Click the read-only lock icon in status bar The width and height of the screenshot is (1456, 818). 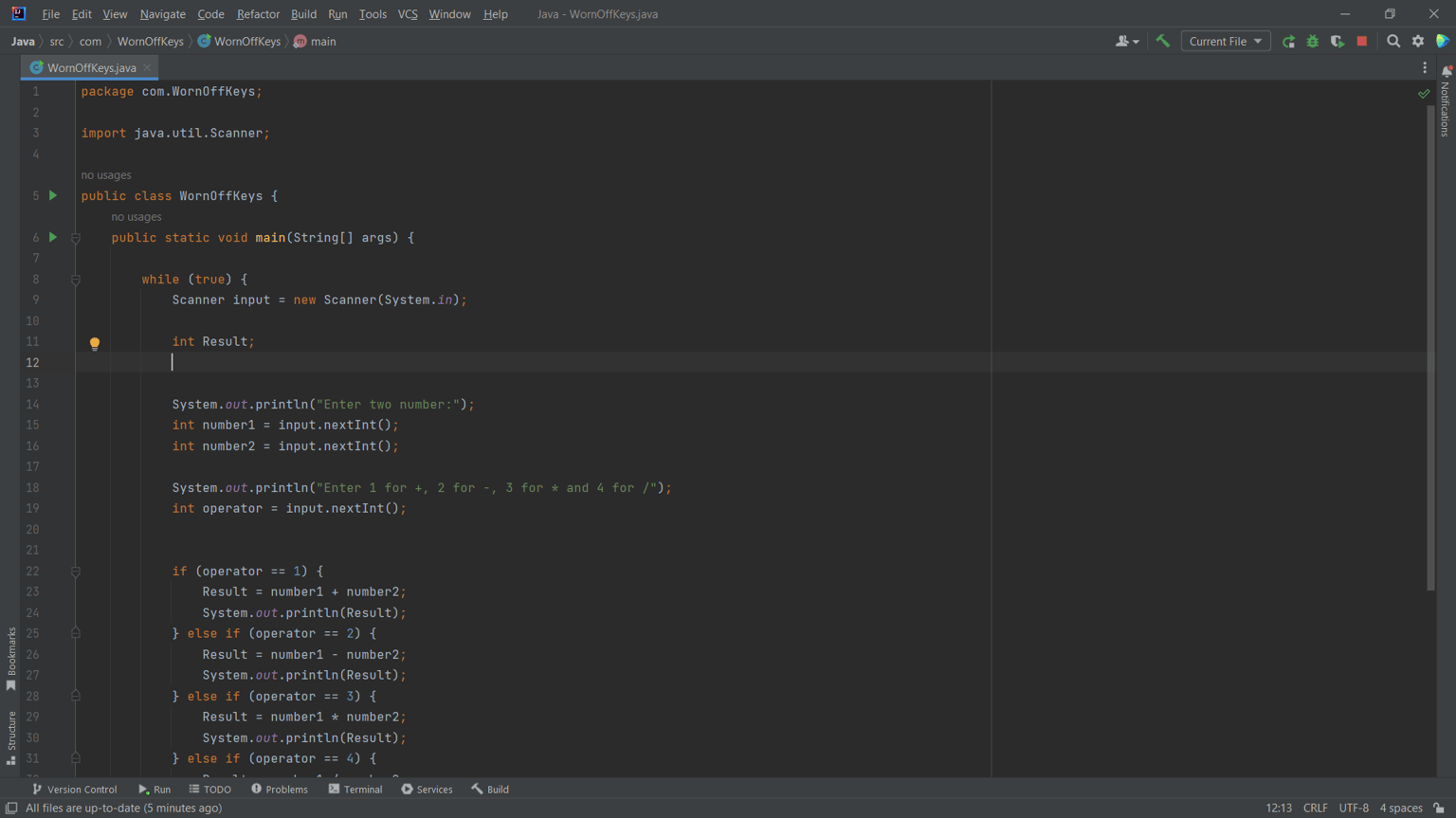coord(1439,809)
